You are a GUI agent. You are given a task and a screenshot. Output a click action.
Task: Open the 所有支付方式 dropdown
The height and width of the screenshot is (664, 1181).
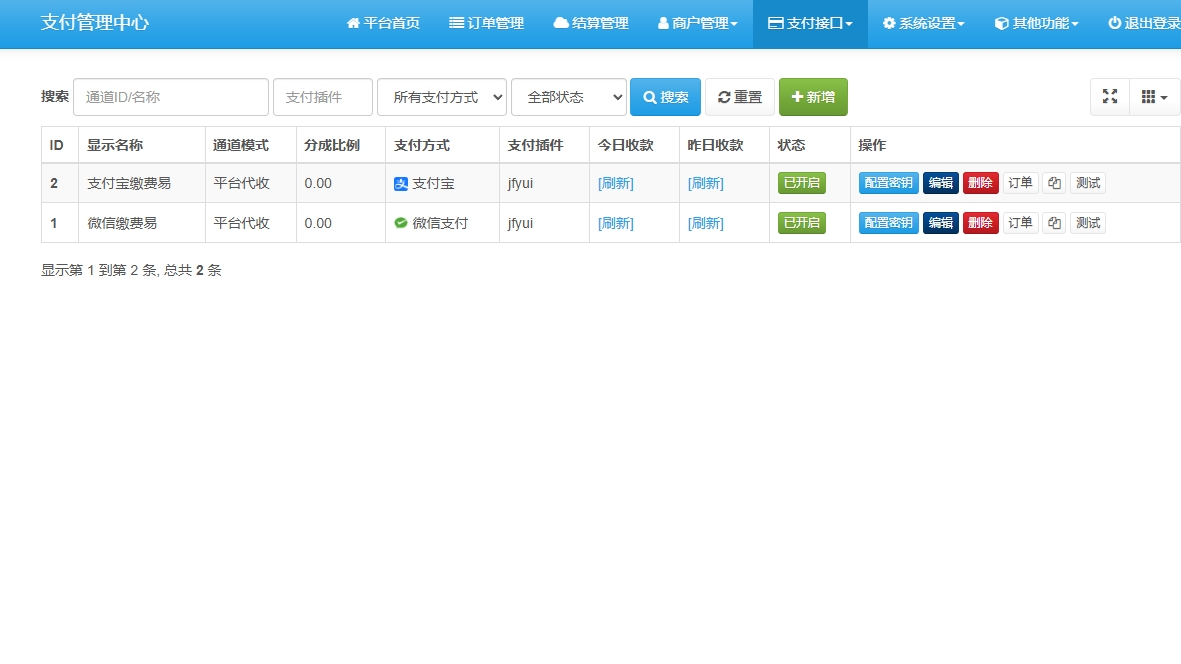441,97
